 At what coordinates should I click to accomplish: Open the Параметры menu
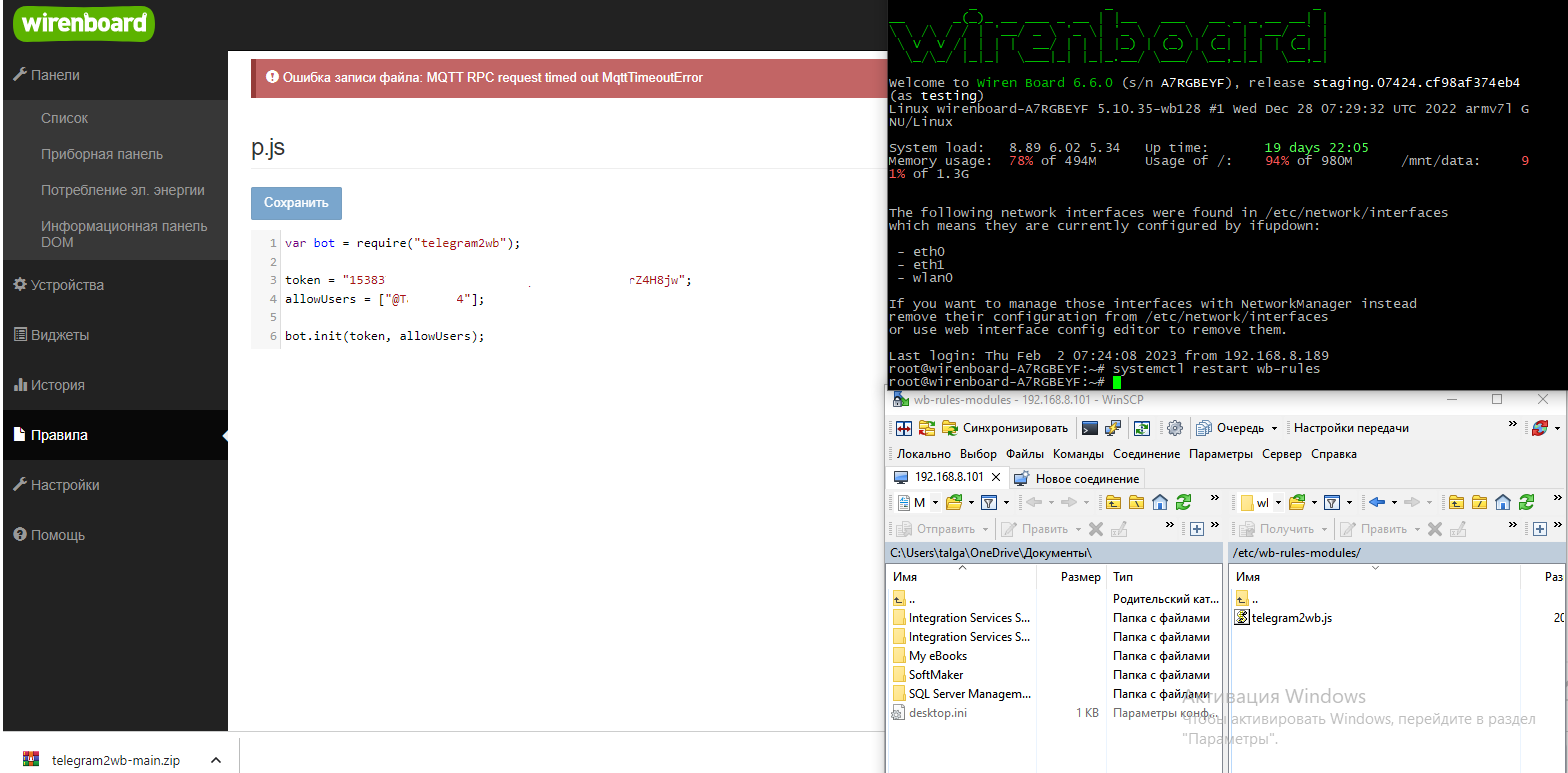click(1221, 454)
